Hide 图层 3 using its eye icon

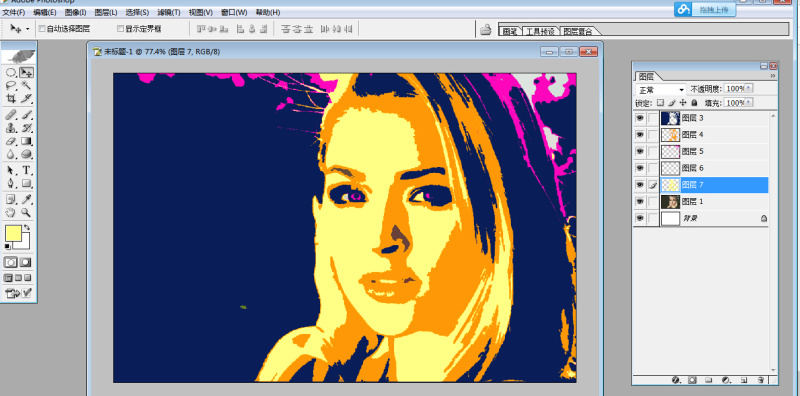640,118
